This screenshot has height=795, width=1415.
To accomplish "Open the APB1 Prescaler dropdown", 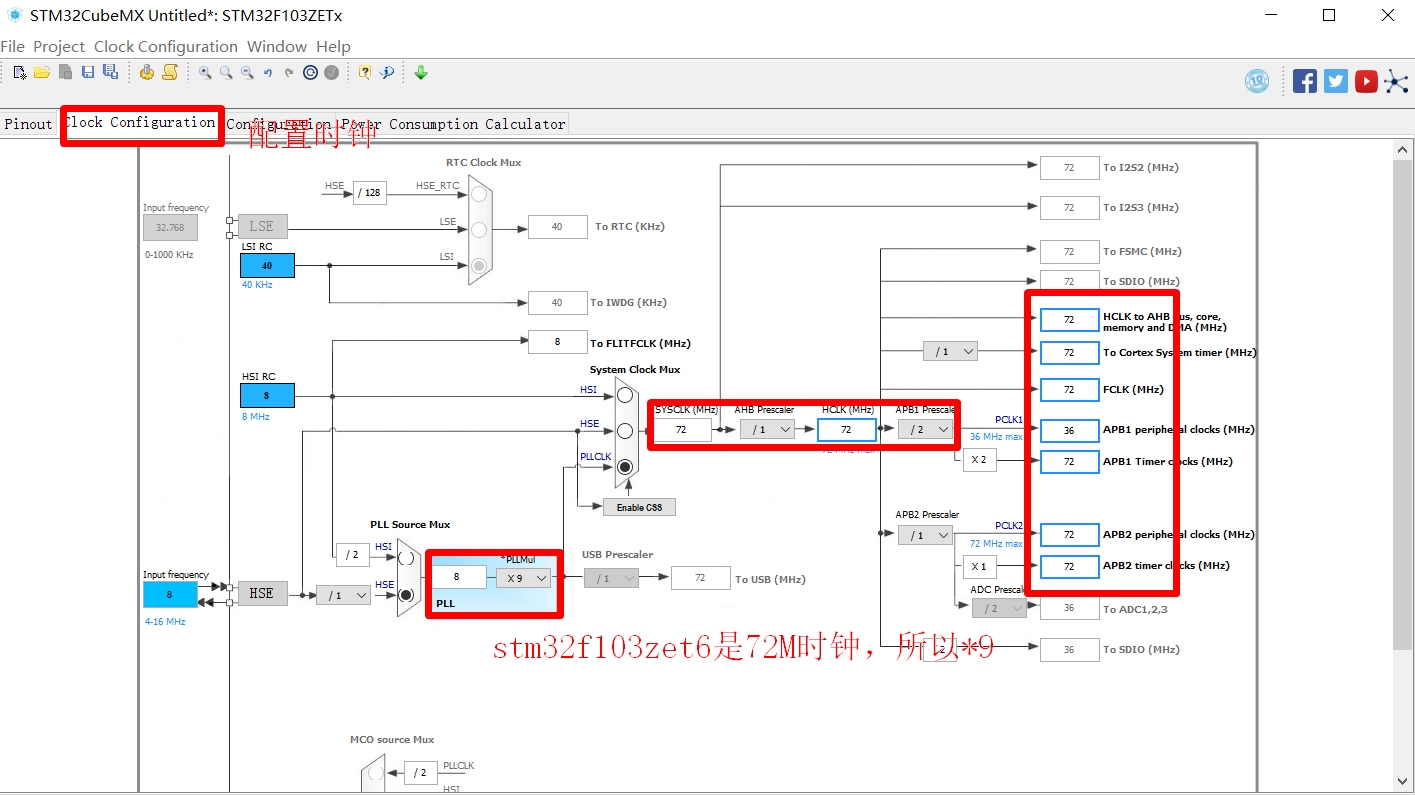I will pyautogui.click(x=925, y=429).
